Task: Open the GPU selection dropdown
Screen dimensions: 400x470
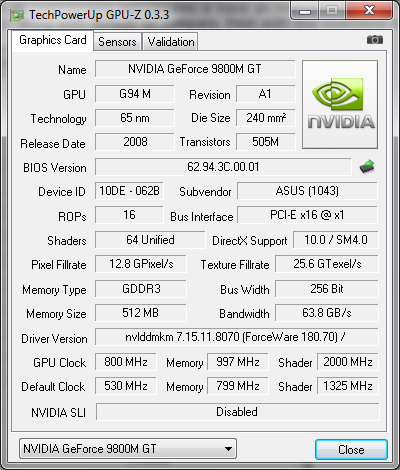Action: pos(128,449)
